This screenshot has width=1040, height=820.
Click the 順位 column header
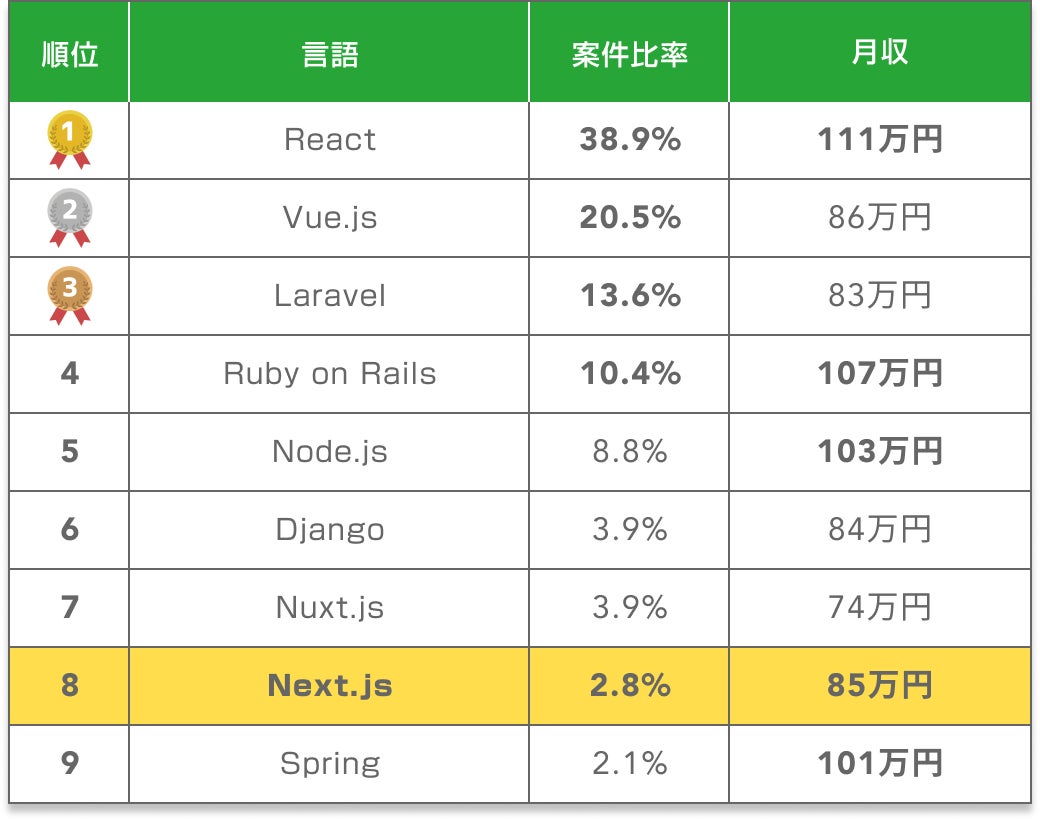point(70,54)
